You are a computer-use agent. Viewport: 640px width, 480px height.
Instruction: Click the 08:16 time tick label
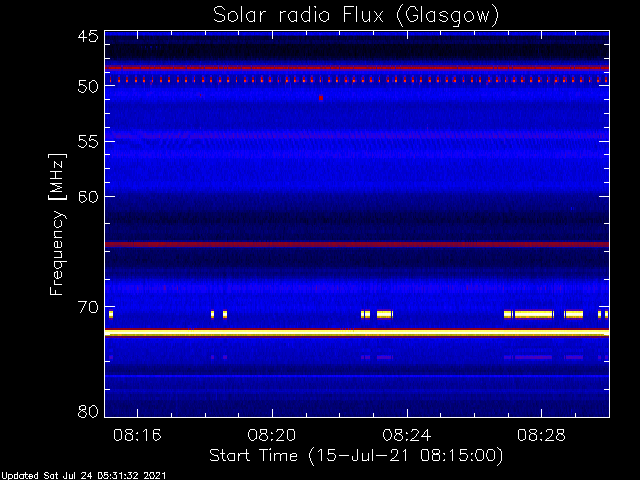click(x=138, y=435)
